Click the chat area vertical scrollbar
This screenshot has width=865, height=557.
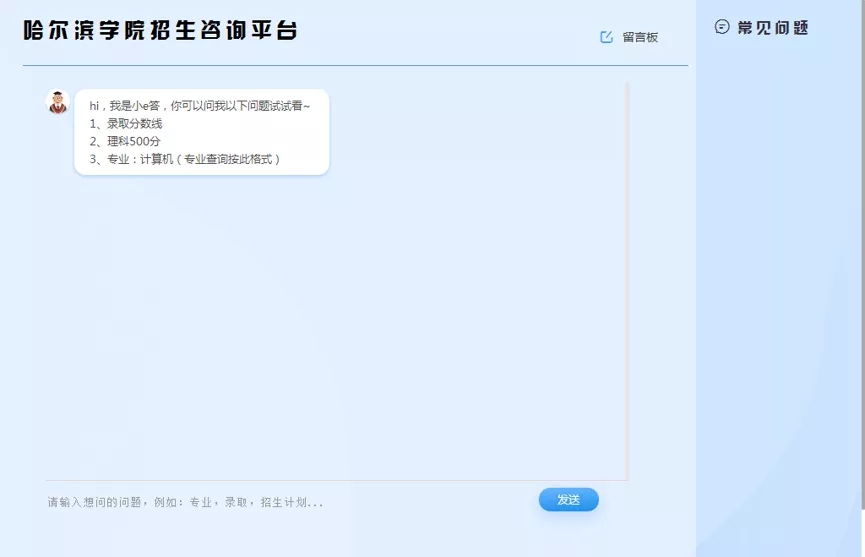pos(627,281)
